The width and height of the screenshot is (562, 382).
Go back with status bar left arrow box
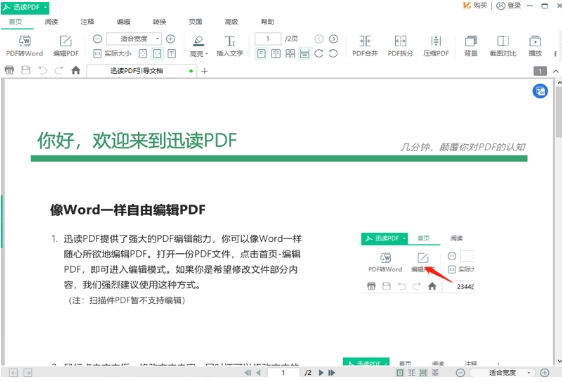[13, 373]
